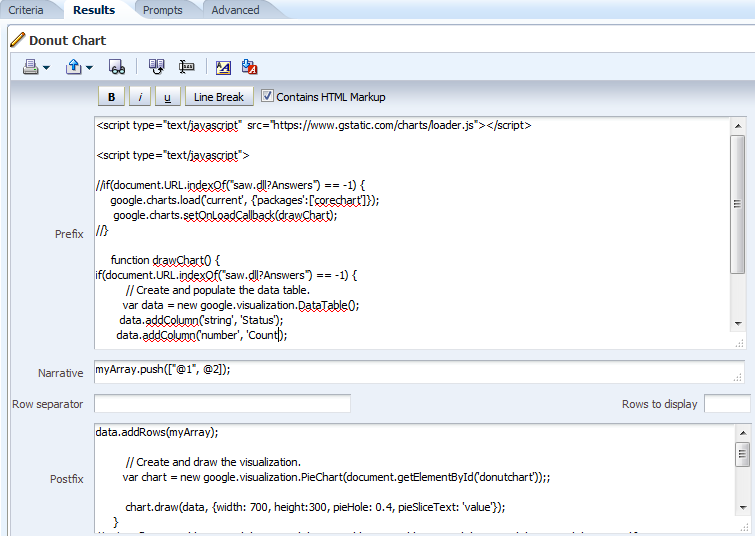755x536 pixels.
Task: Open the Advanced tab
Action: pyautogui.click(x=235, y=10)
